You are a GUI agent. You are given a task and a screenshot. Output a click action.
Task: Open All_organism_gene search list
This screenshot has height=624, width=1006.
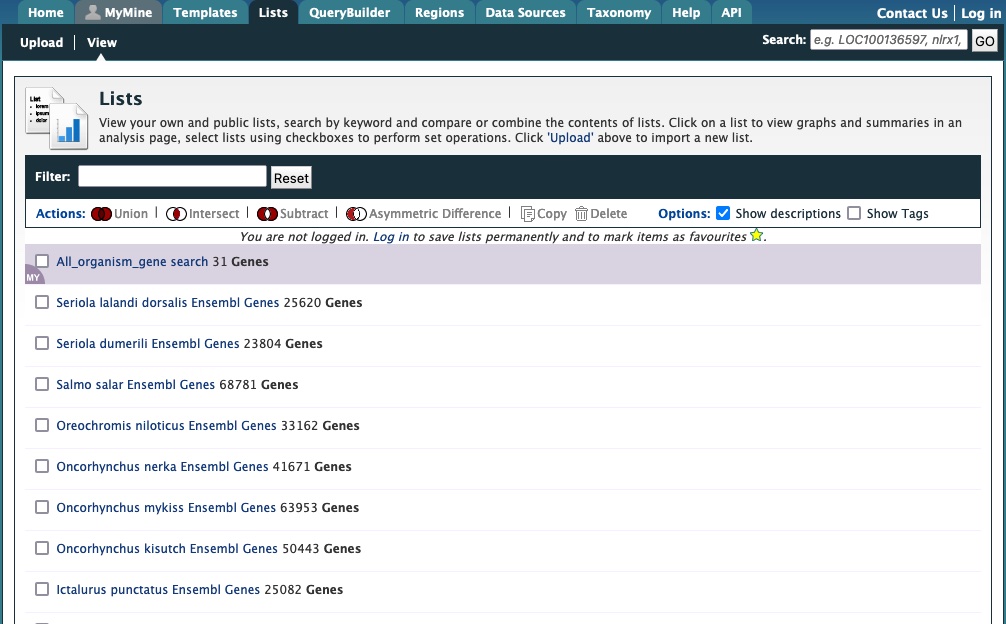pos(132,262)
